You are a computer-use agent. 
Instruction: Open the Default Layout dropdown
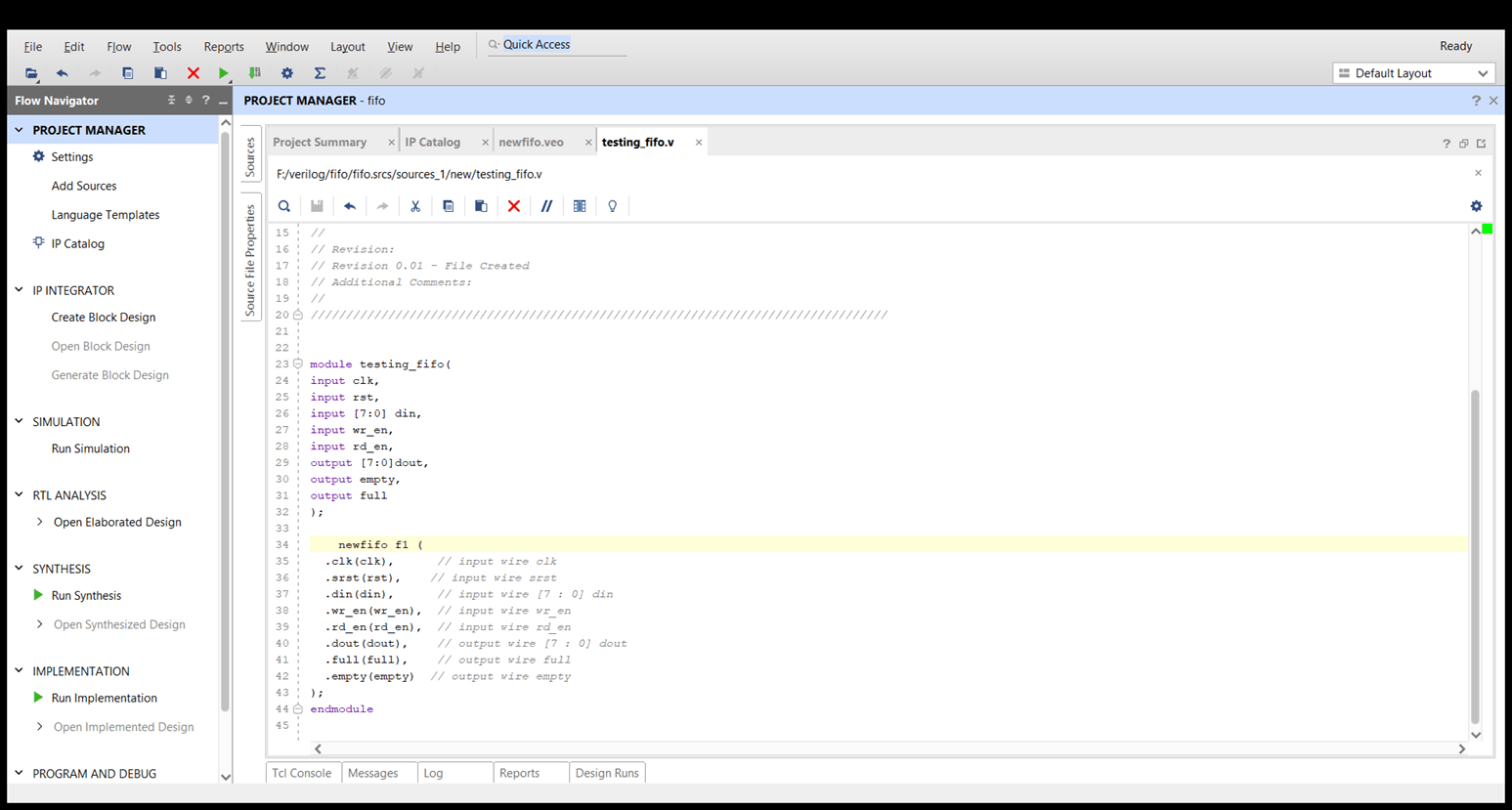click(x=1413, y=73)
